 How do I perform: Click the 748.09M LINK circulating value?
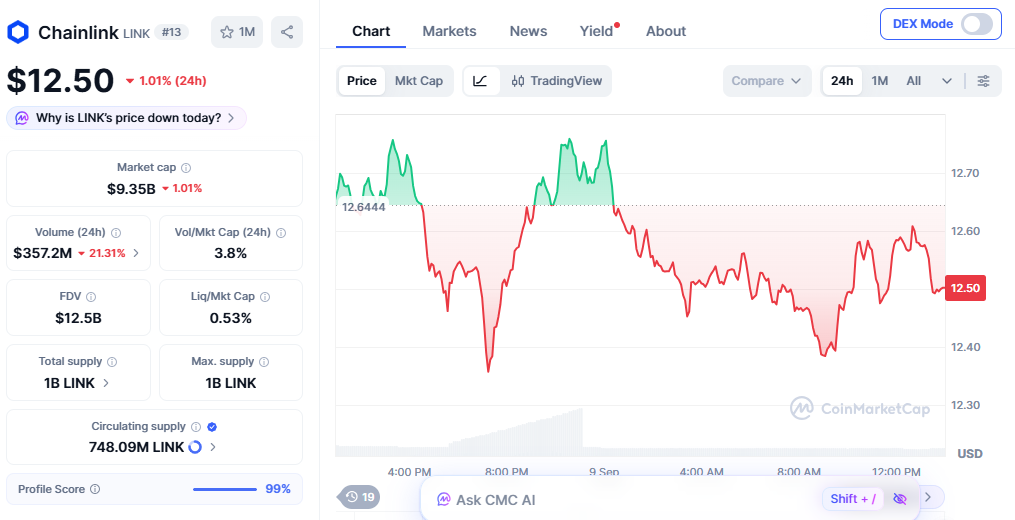click(137, 447)
